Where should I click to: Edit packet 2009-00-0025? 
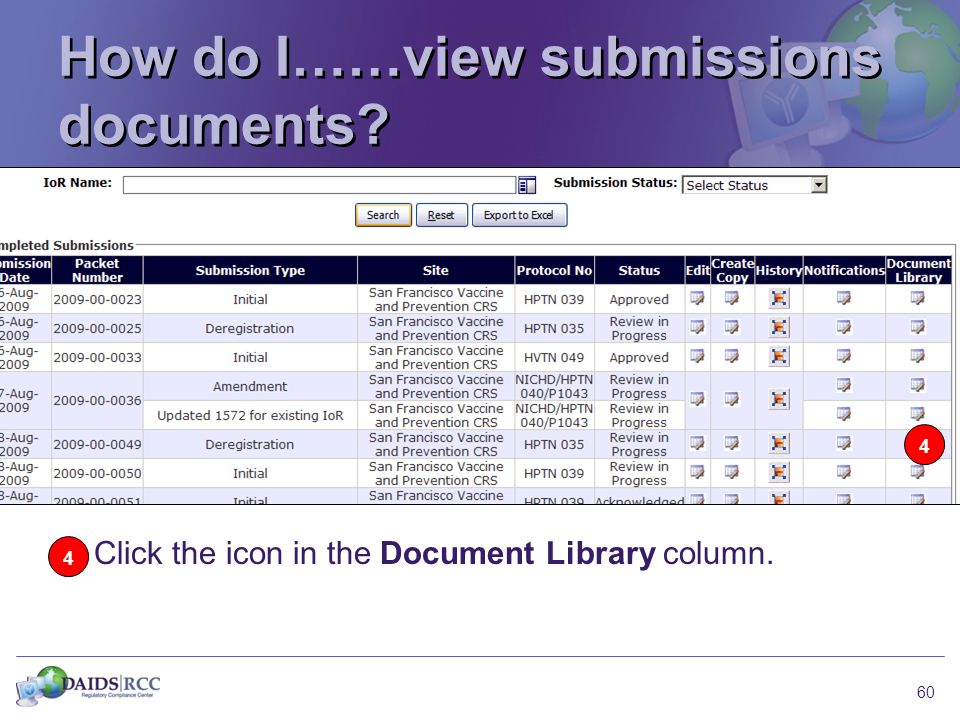pos(697,327)
